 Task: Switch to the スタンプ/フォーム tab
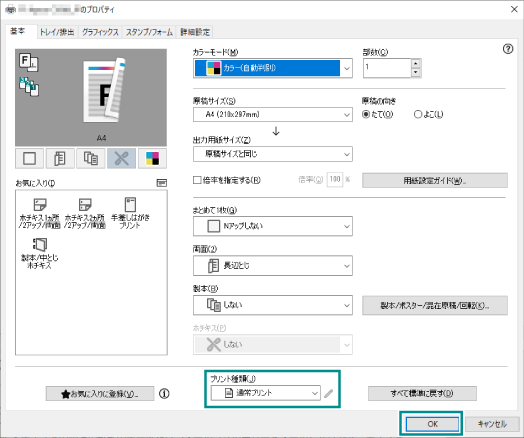(x=149, y=32)
